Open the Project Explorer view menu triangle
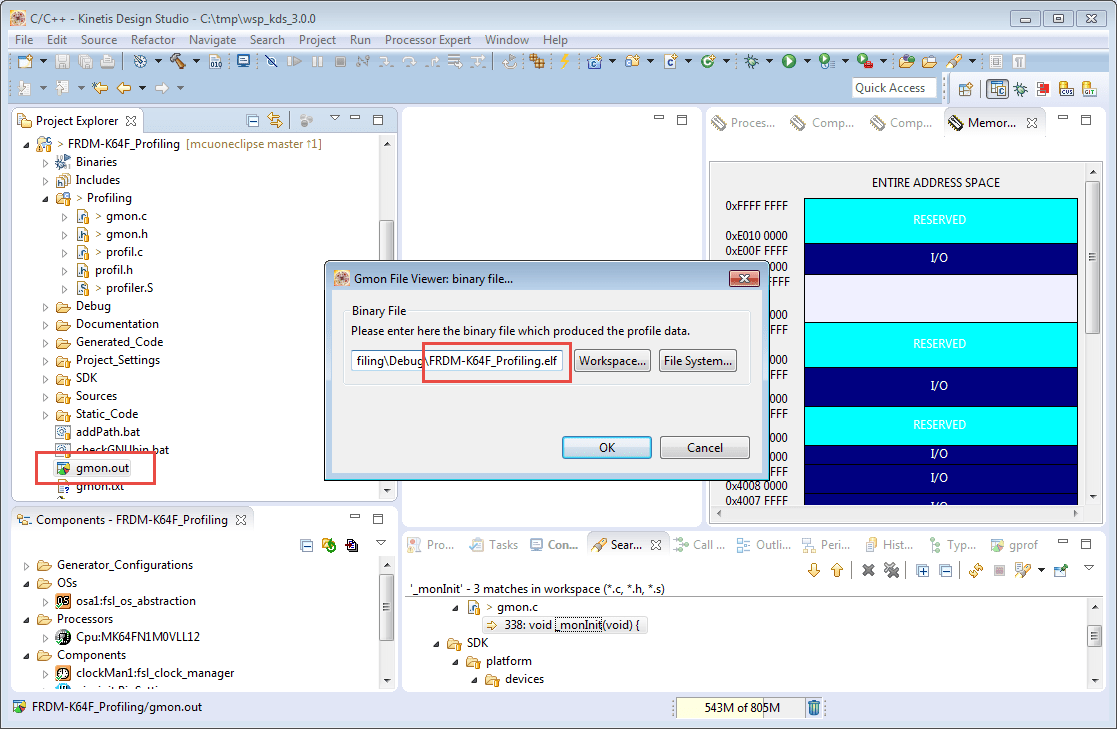This screenshot has width=1117, height=729. click(x=334, y=118)
